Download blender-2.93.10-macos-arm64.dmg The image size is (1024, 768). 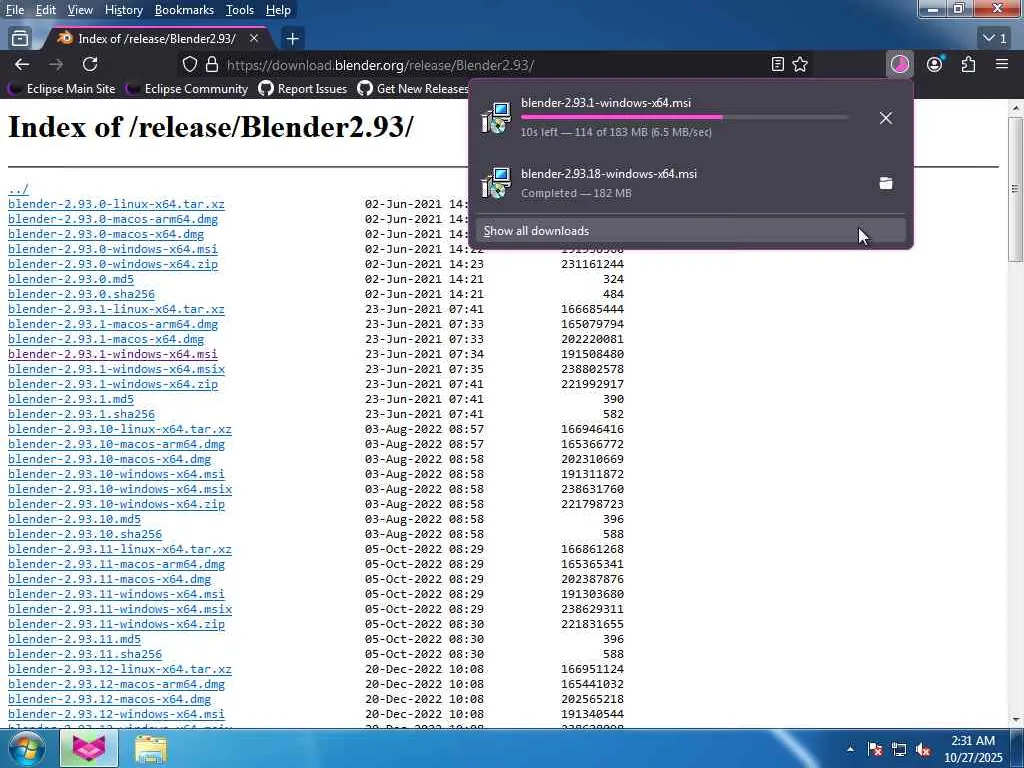[x=116, y=444]
